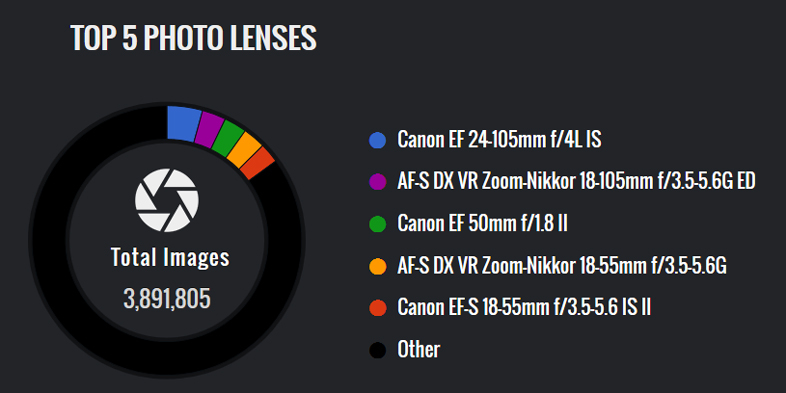The image size is (786, 393).
Task: Select the red donut chart segment
Action: click(x=257, y=163)
